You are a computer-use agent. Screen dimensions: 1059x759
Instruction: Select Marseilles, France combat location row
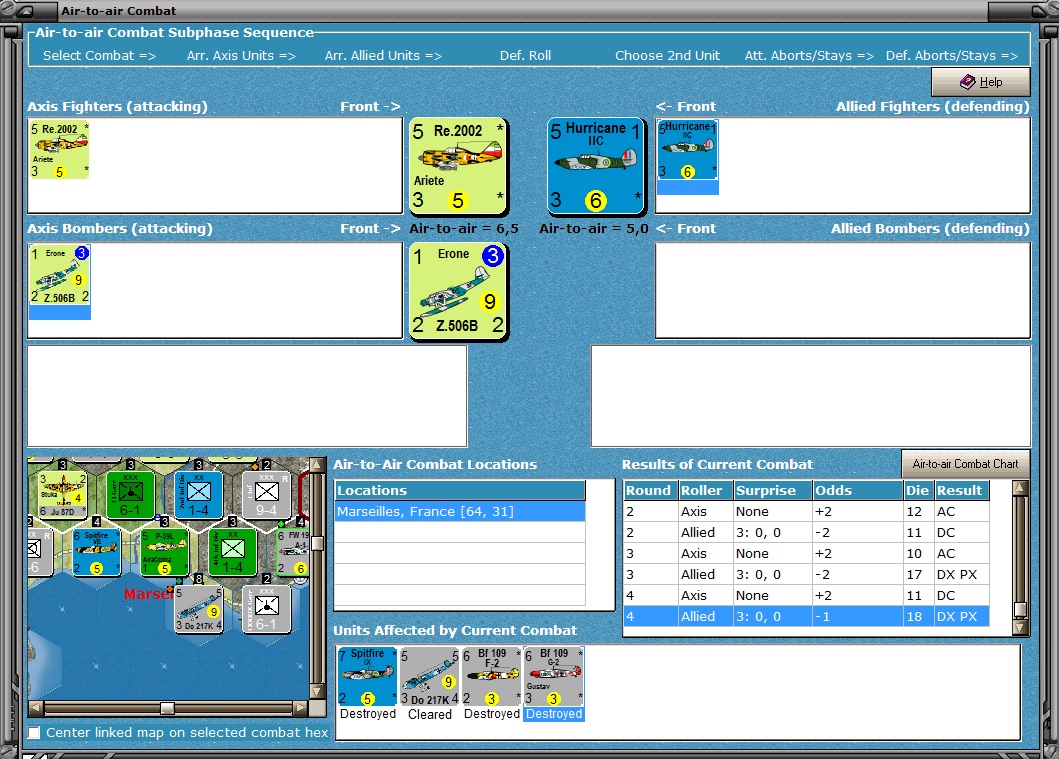[460, 511]
